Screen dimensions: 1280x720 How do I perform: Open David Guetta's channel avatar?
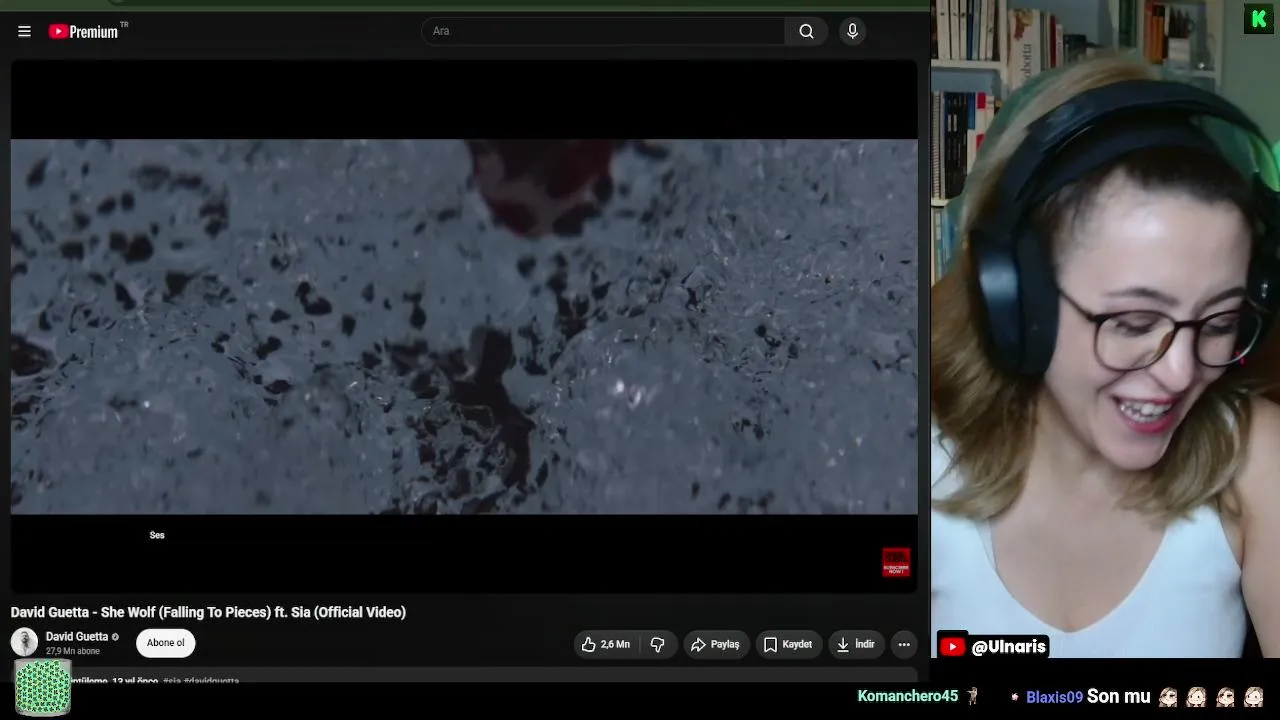pyautogui.click(x=24, y=642)
